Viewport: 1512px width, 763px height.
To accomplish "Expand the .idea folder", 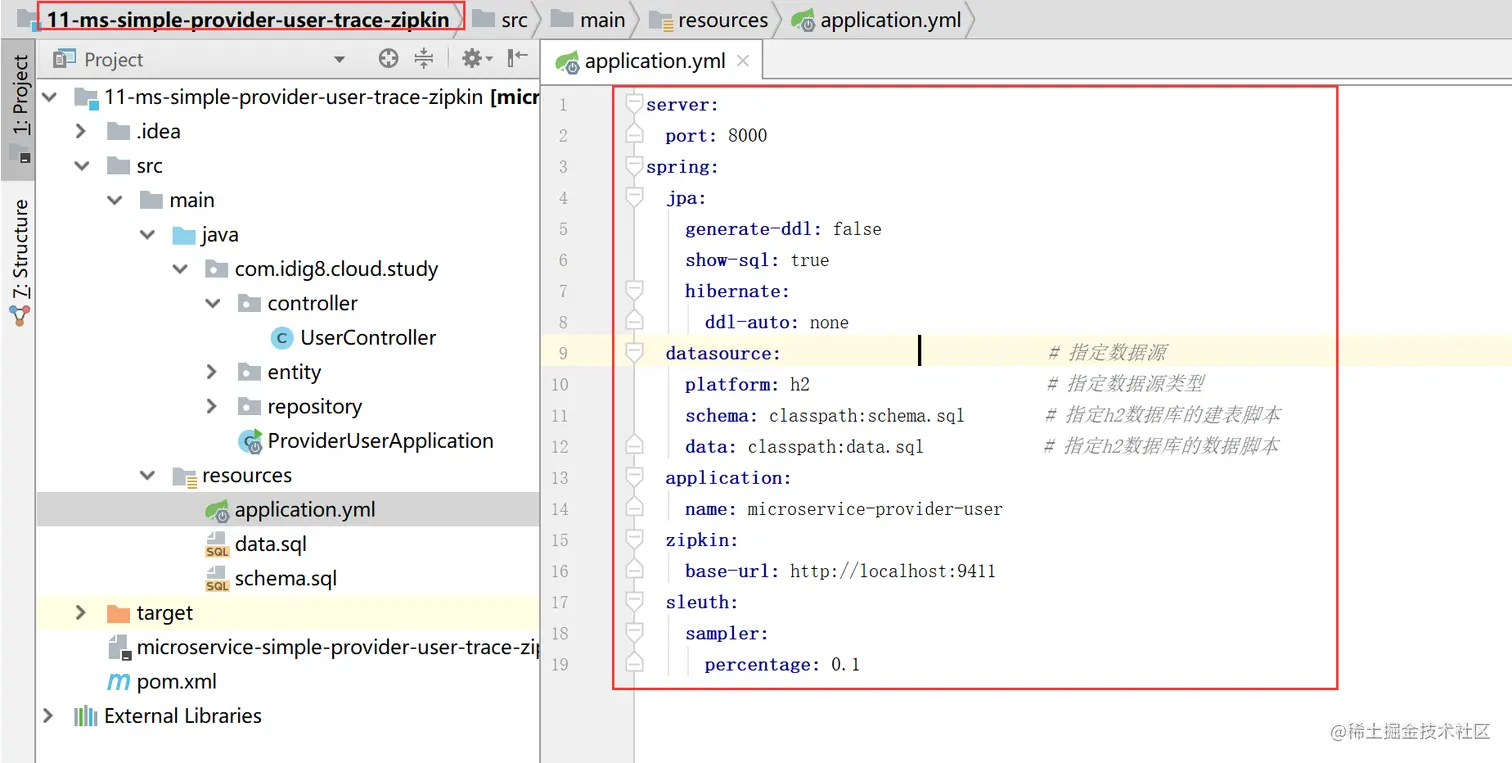I will tap(82, 131).
